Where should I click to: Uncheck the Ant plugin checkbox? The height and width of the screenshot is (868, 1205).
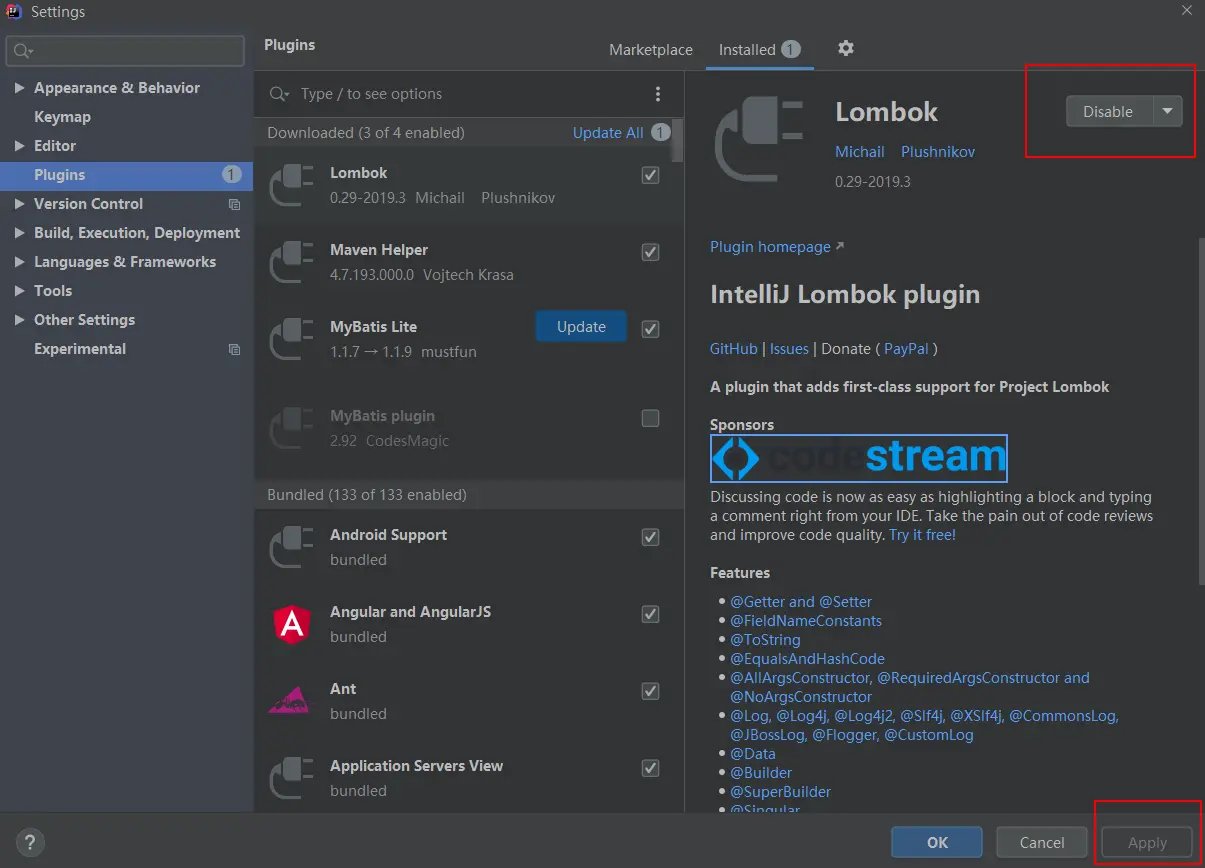[x=650, y=691]
